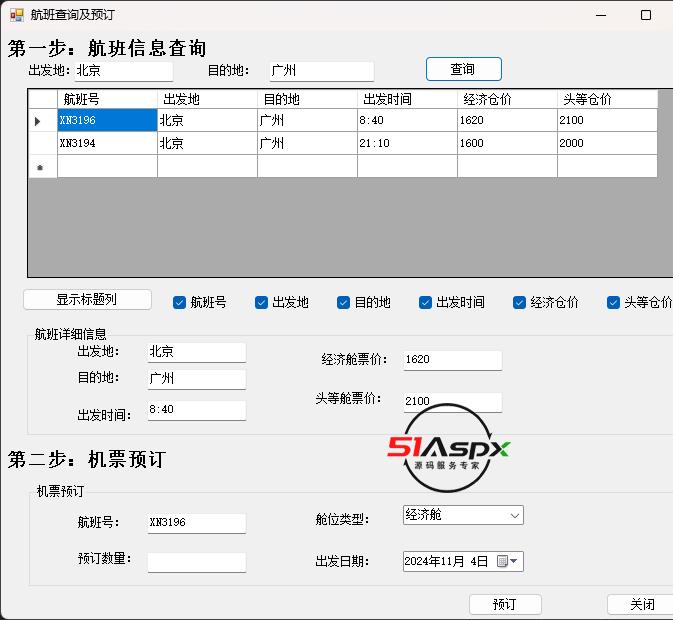Expand the 舱位类型 dropdown
Screen dimensions: 673x620
click(x=515, y=516)
